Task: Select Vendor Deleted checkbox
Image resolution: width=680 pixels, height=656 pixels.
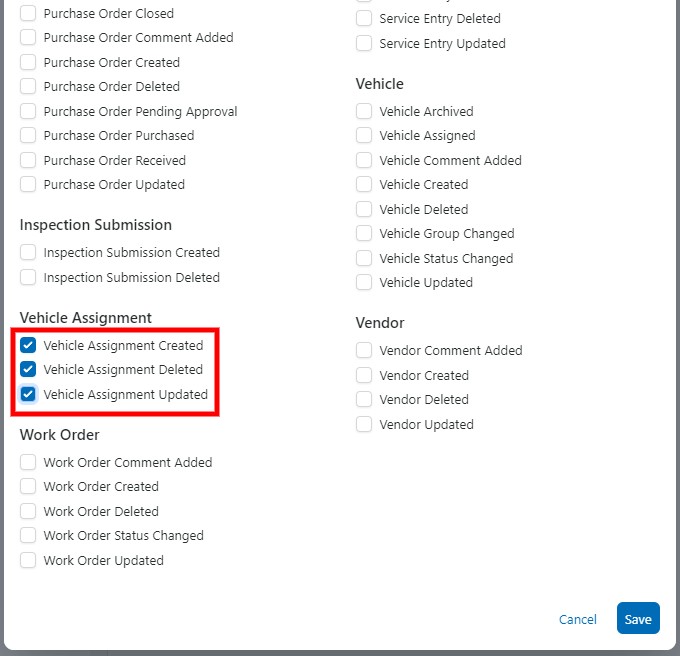Action: [x=364, y=399]
